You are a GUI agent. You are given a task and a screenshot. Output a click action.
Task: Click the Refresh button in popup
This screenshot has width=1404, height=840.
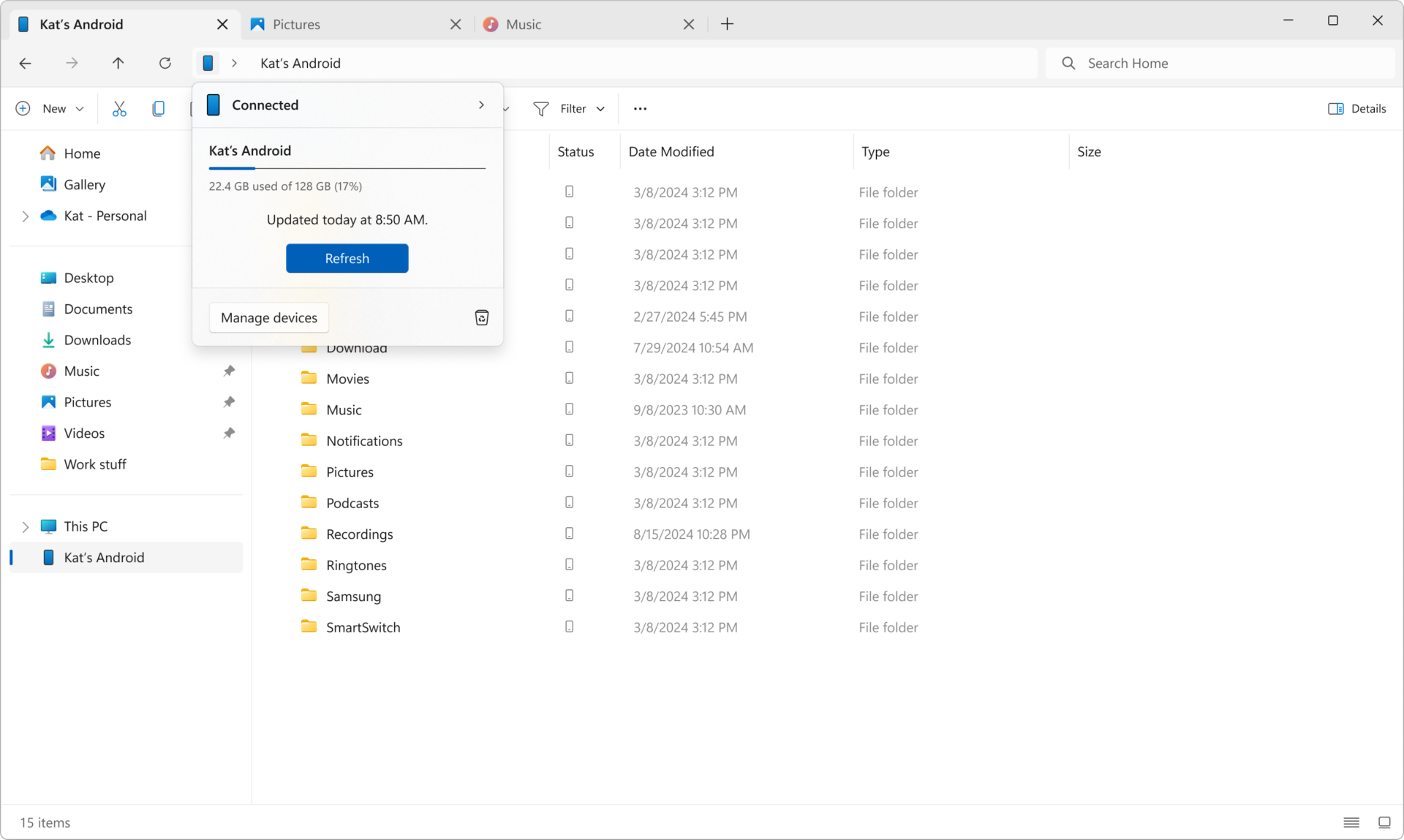pos(347,258)
